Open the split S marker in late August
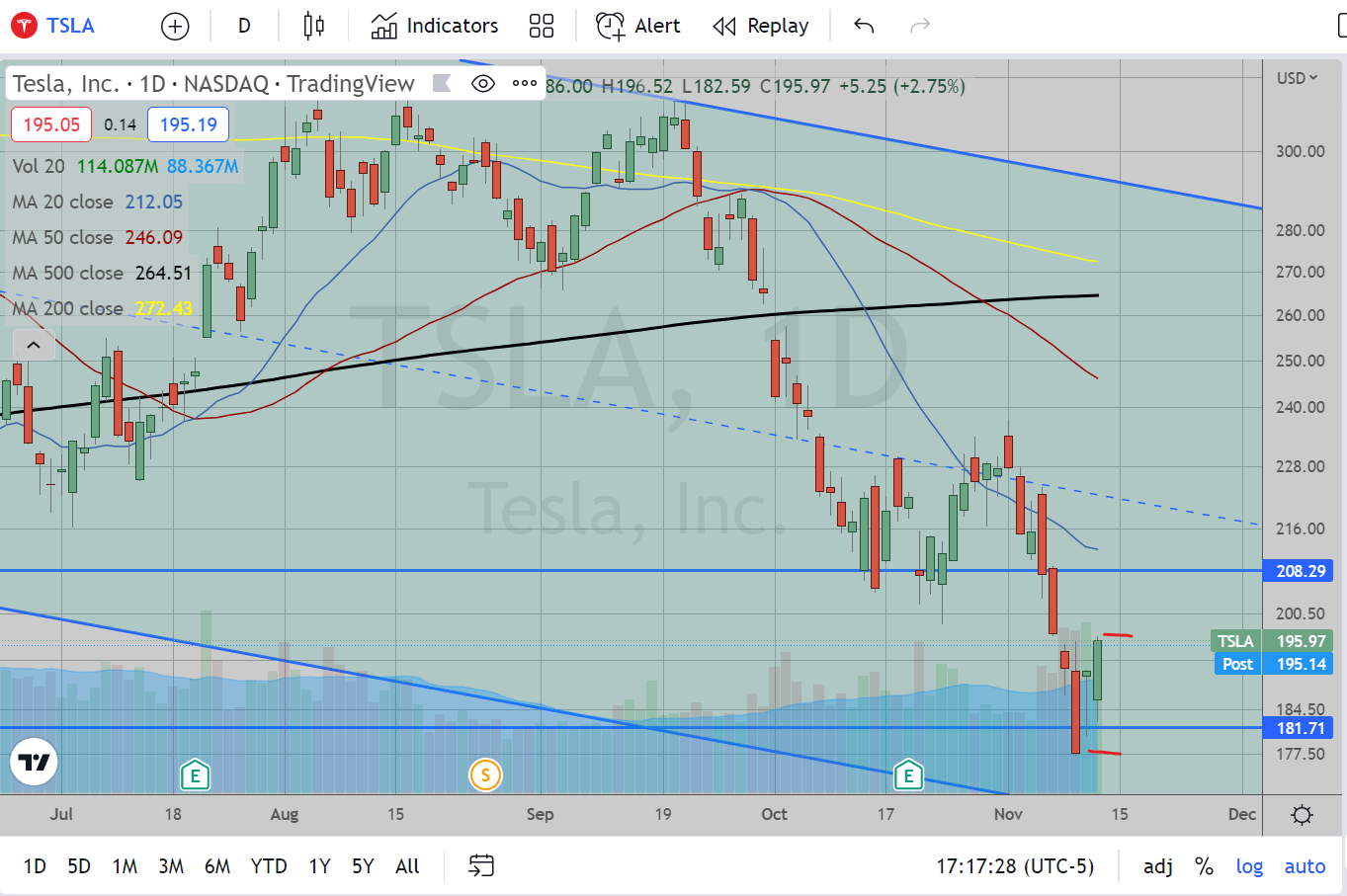Image resolution: width=1347 pixels, height=896 pixels. coord(485,775)
